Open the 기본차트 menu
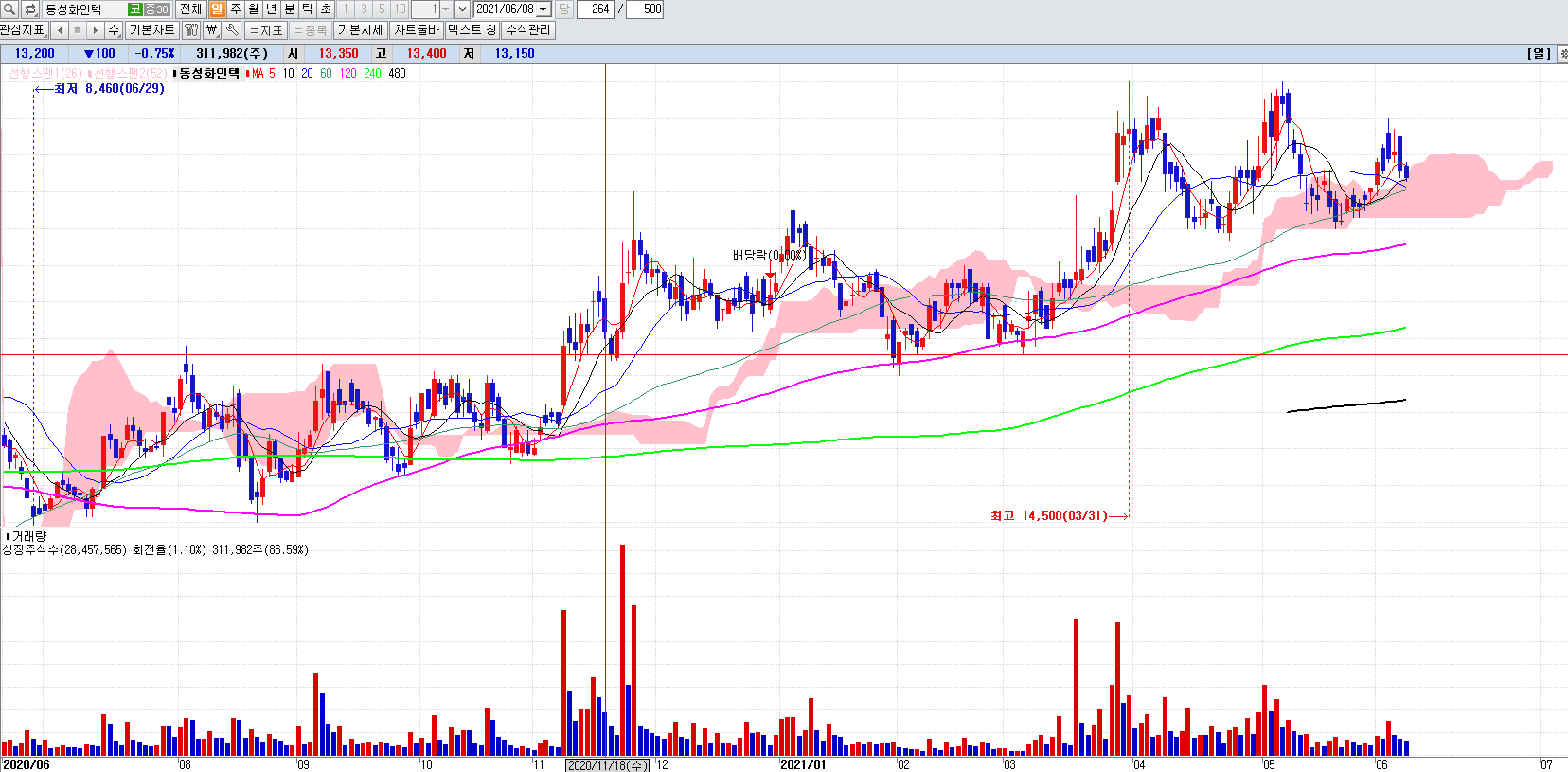The width and height of the screenshot is (1568, 772). tap(151, 30)
